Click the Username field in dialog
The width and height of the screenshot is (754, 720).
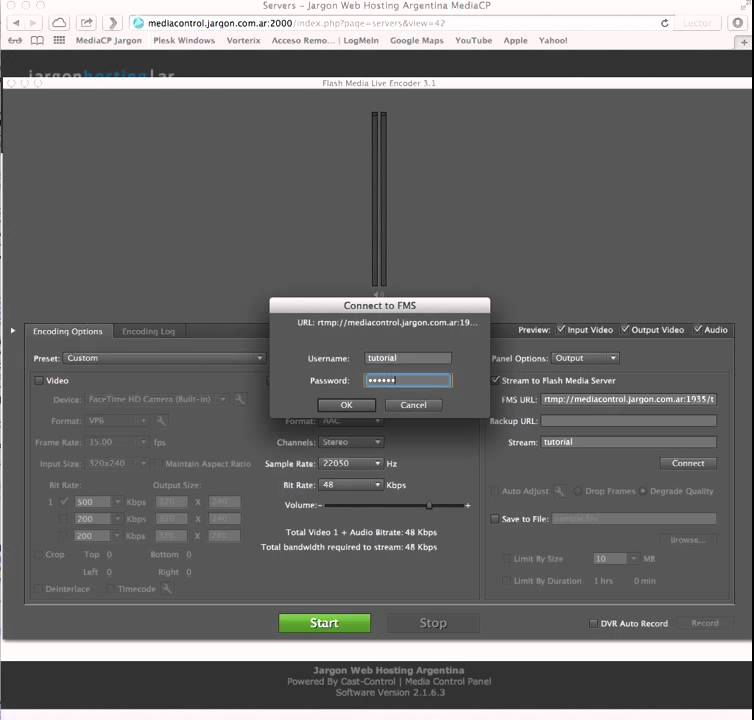tap(408, 358)
